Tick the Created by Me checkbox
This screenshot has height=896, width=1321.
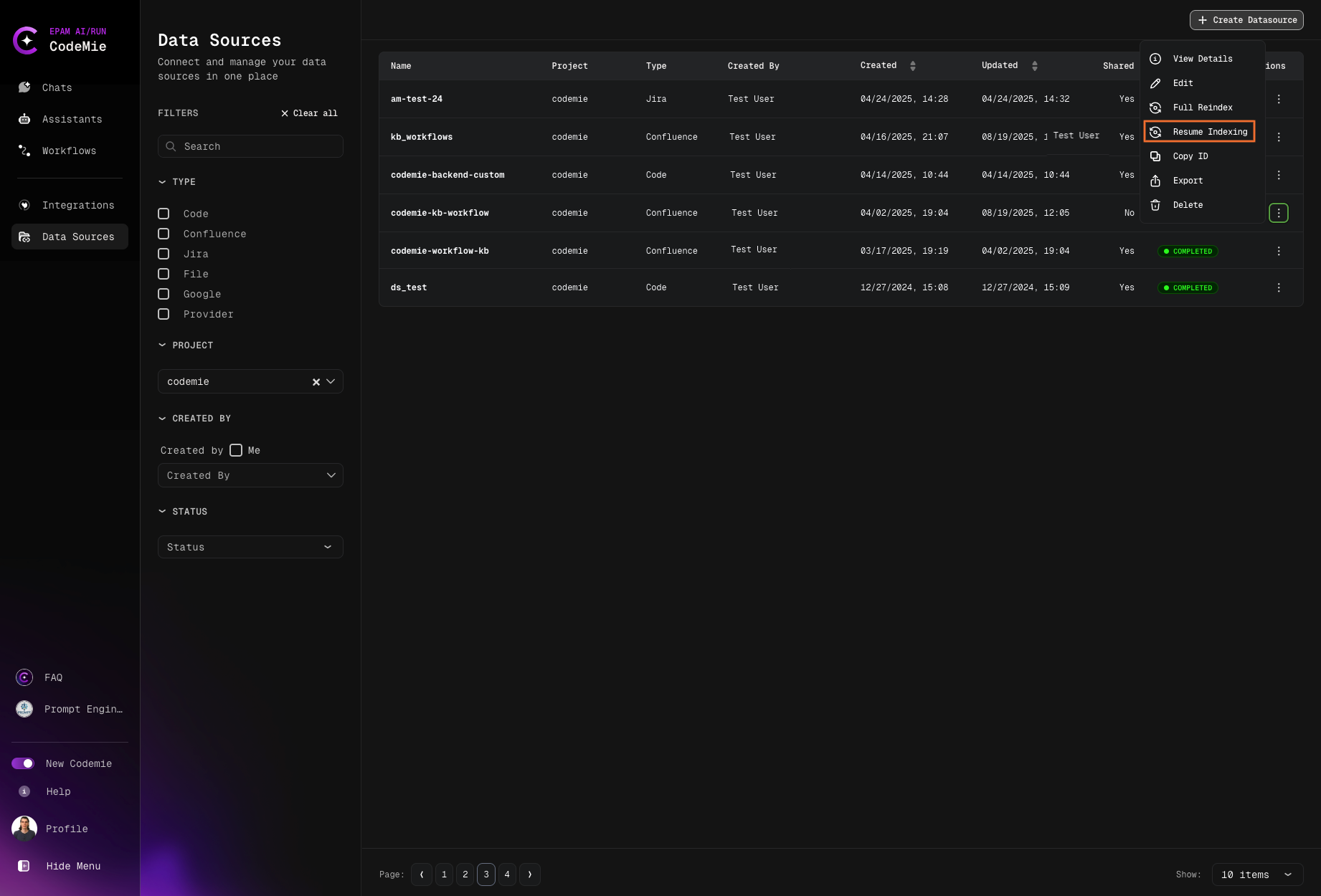pyautogui.click(x=236, y=450)
